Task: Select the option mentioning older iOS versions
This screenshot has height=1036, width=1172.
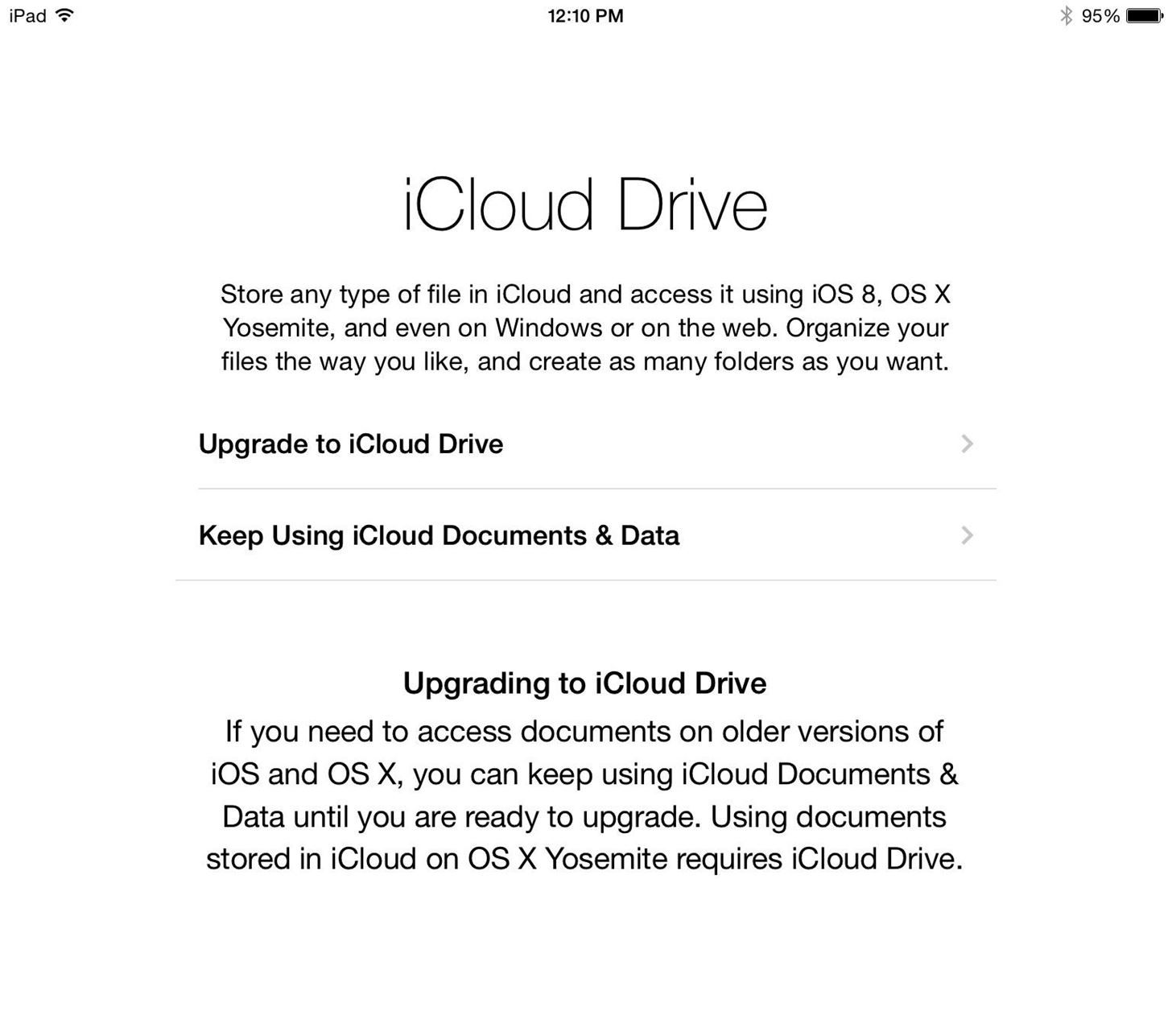Action: point(439,535)
